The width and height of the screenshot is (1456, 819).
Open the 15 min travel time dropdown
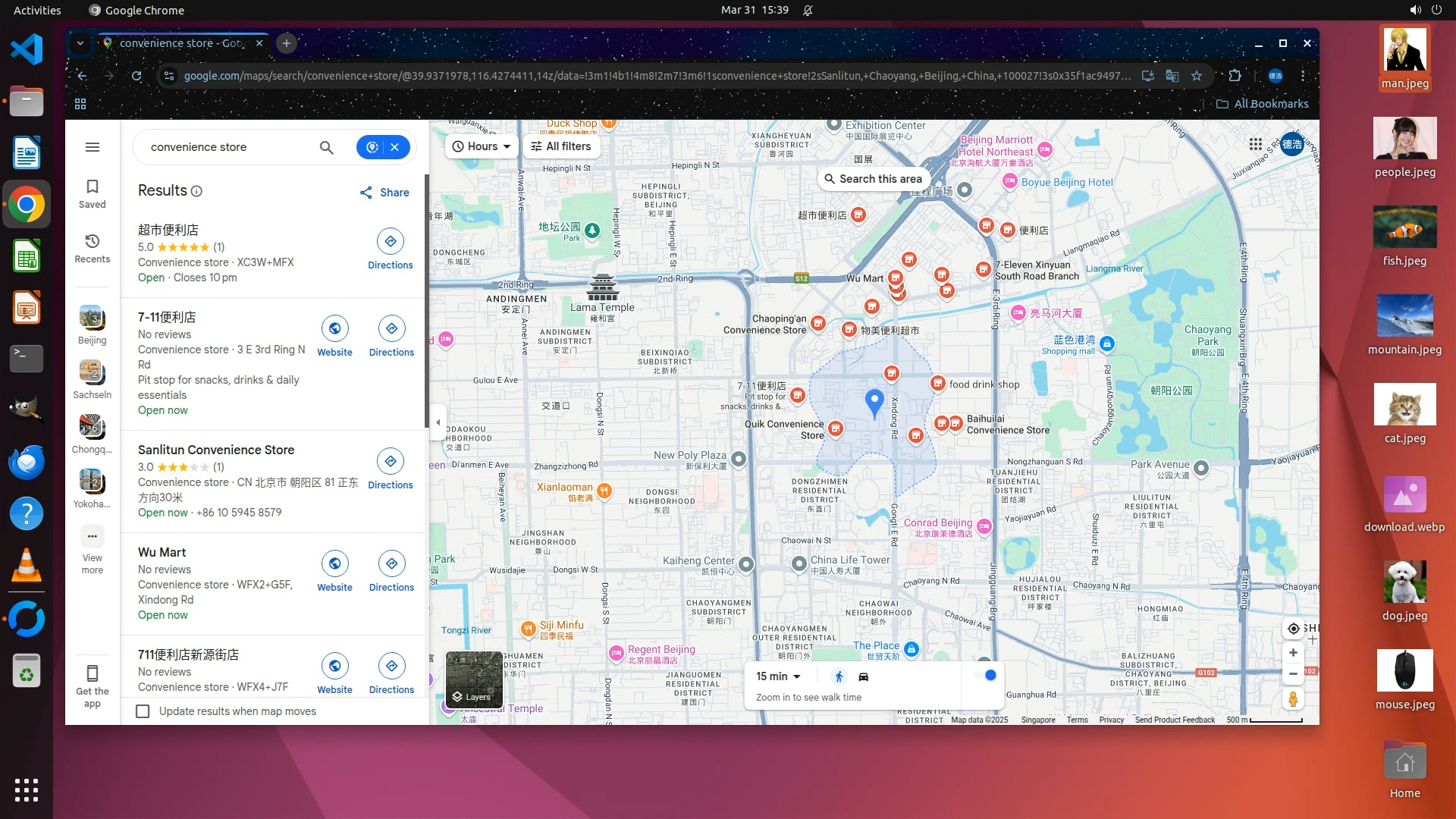[x=778, y=676]
